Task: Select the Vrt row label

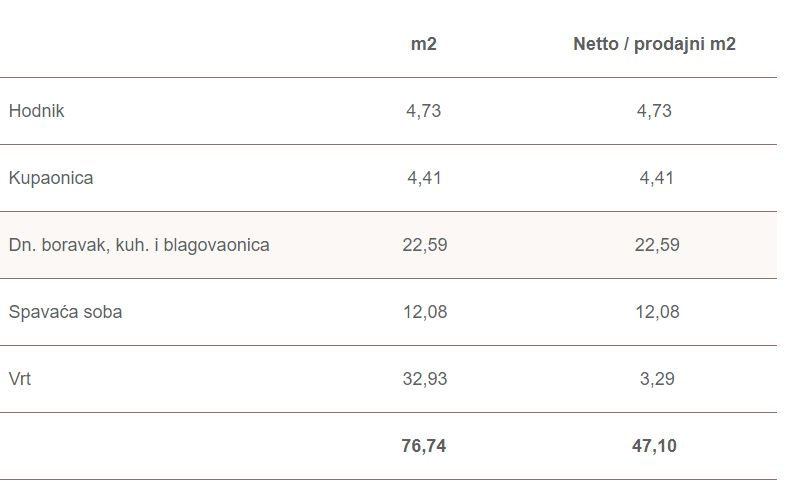Action: click(20, 379)
